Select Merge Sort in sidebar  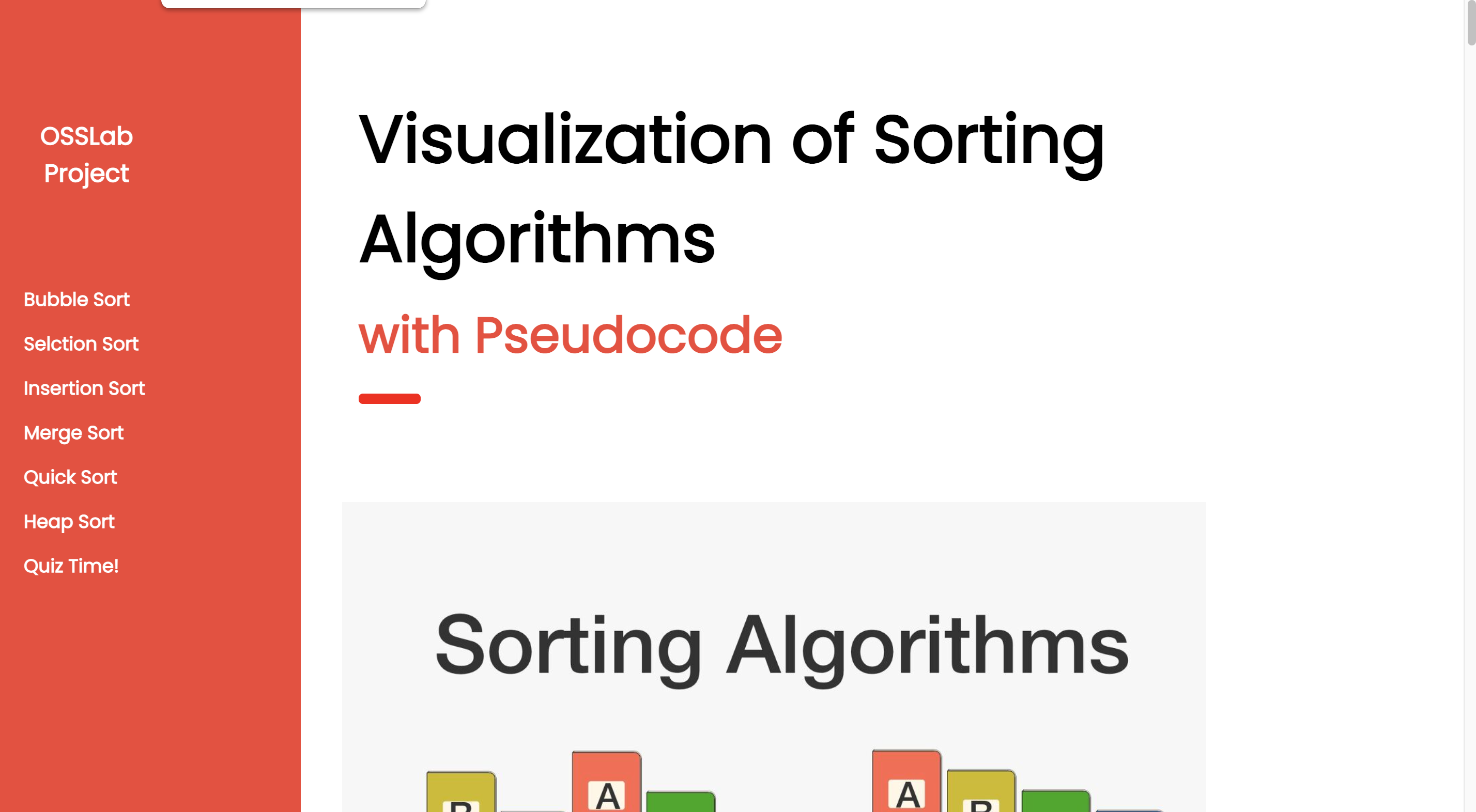[x=73, y=432]
